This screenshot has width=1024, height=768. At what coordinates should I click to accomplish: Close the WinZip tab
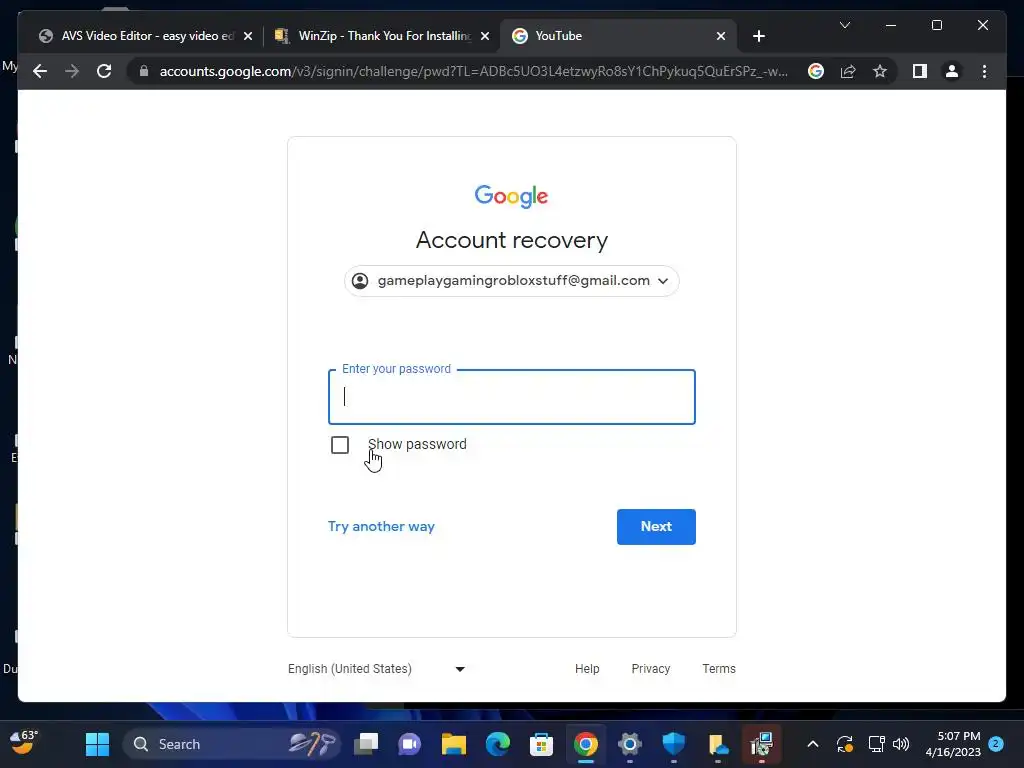(485, 36)
